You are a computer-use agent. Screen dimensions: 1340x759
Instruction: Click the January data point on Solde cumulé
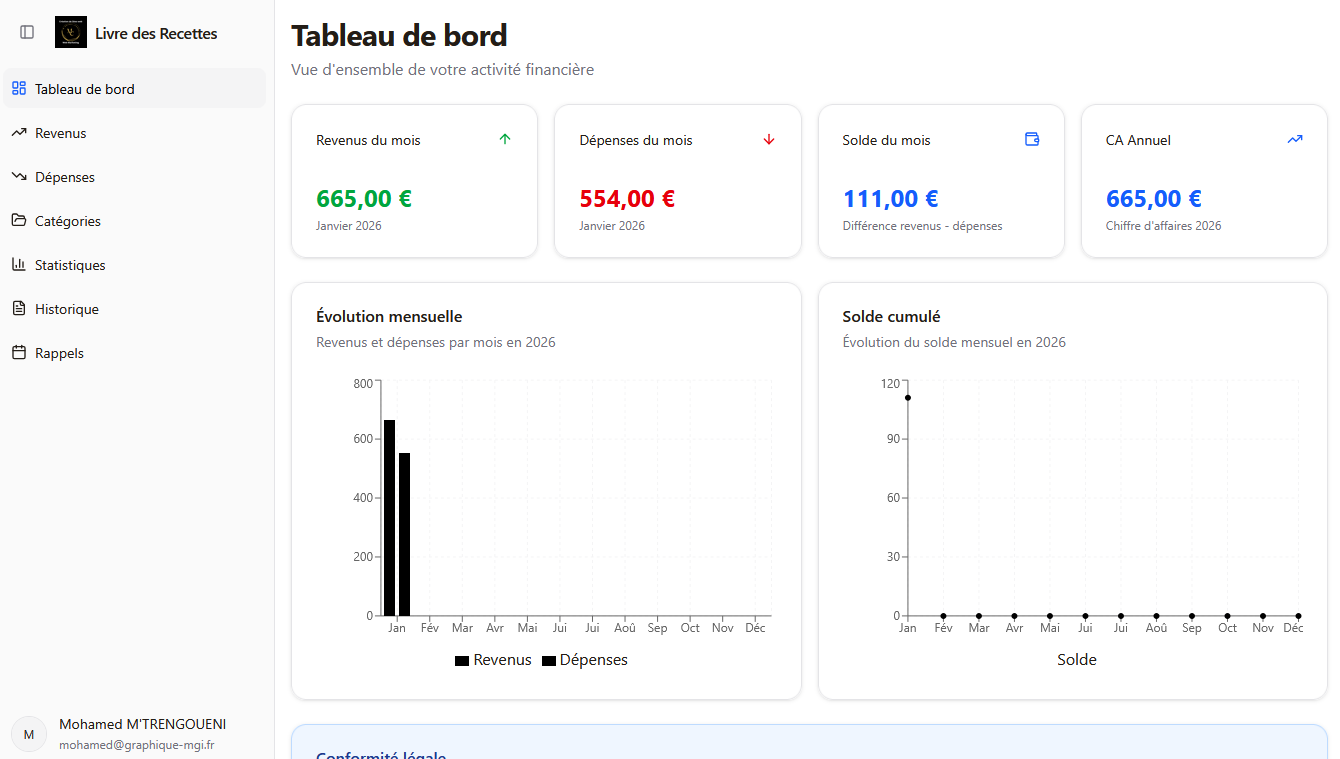coord(908,398)
